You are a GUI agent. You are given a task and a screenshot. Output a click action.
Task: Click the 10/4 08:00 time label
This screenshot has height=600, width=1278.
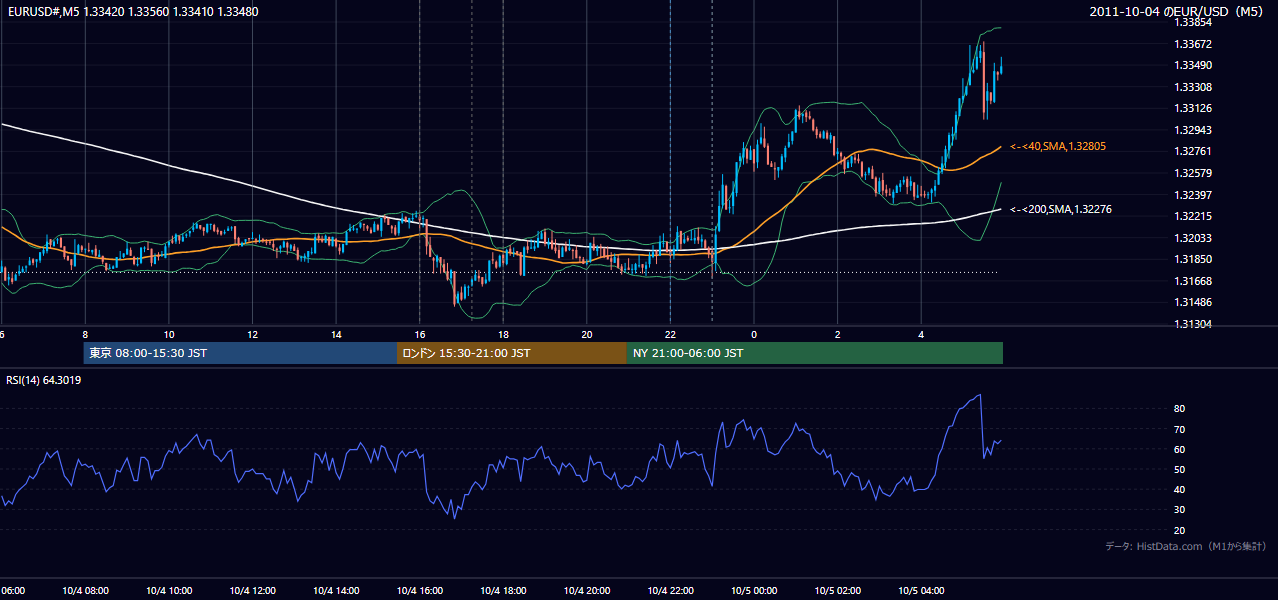(x=85, y=591)
